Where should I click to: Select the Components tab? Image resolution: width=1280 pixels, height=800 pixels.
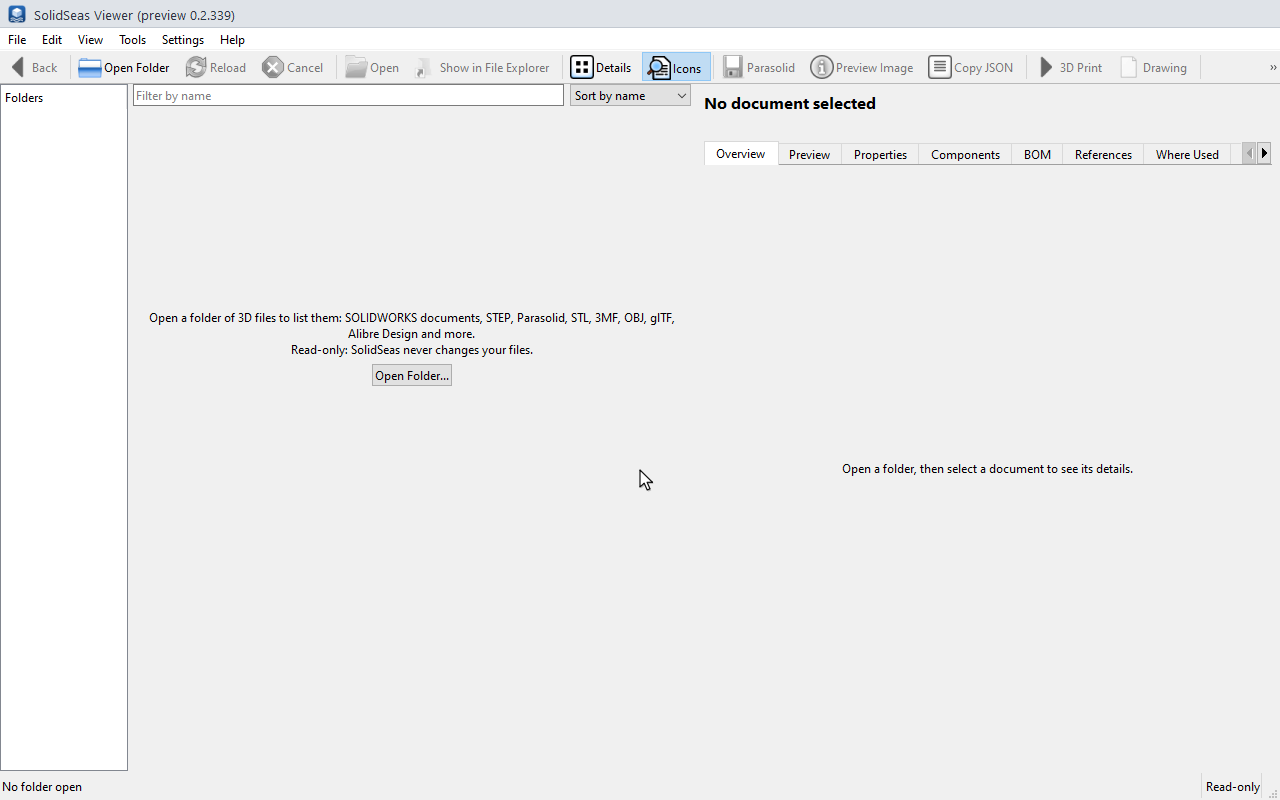pos(965,155)
